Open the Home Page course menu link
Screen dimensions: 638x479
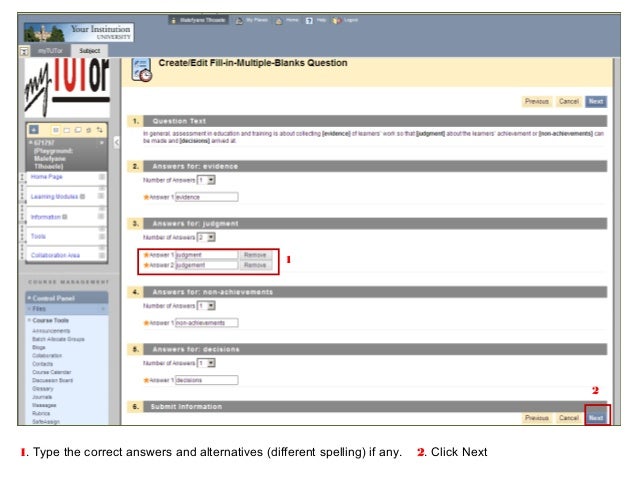[46, 177]
